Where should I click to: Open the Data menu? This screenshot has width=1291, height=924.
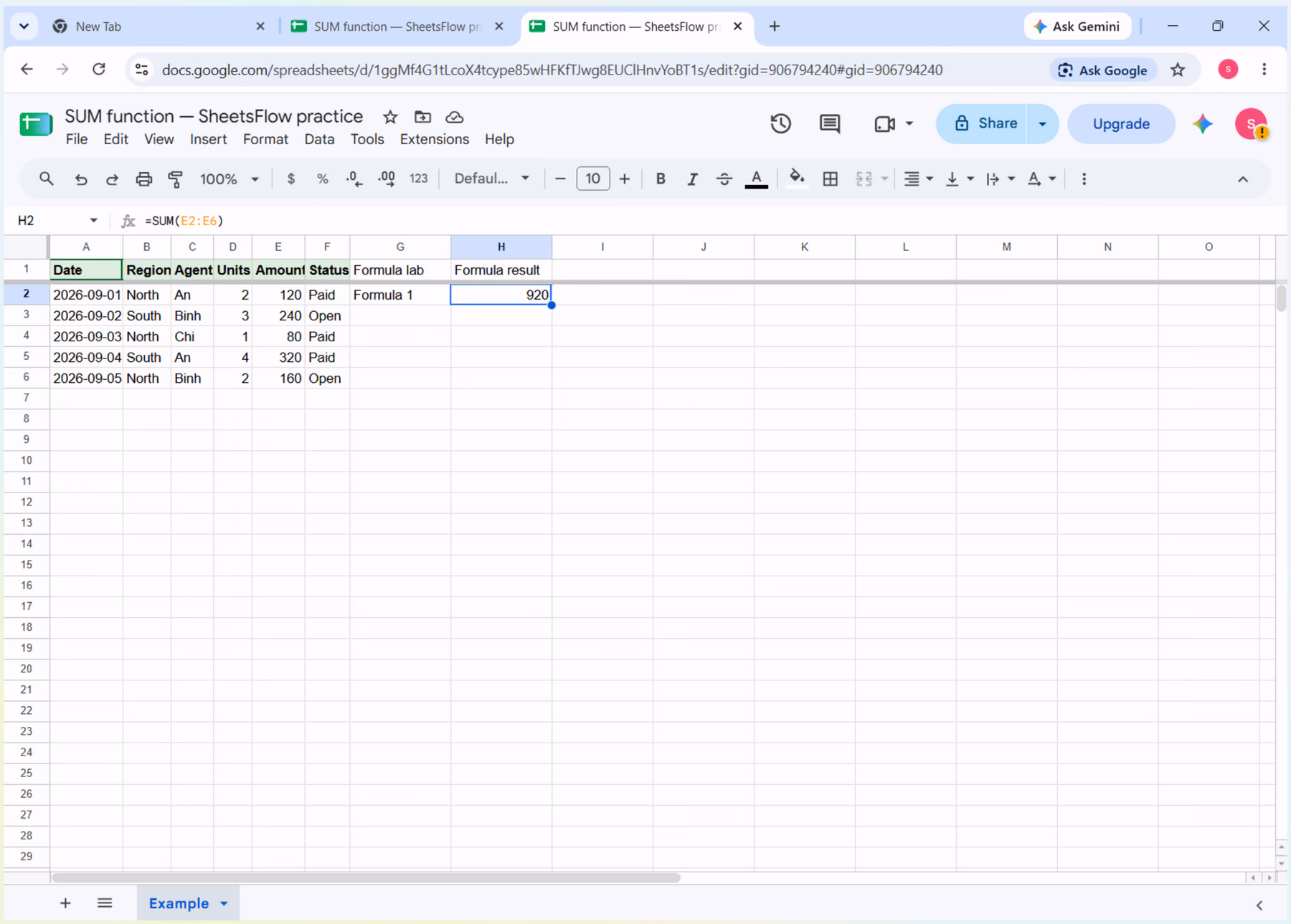click(x=319, y=139)
